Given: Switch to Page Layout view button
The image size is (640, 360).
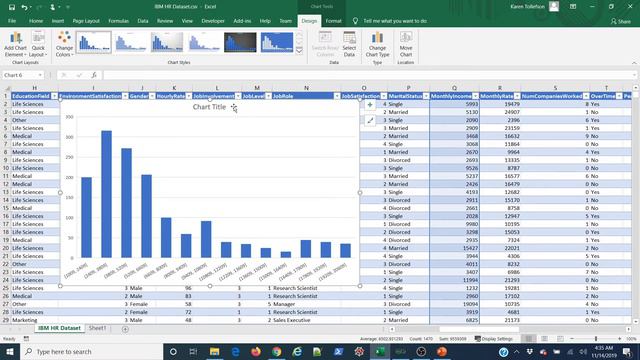Looking at the screenshot, I should [544, 339].
